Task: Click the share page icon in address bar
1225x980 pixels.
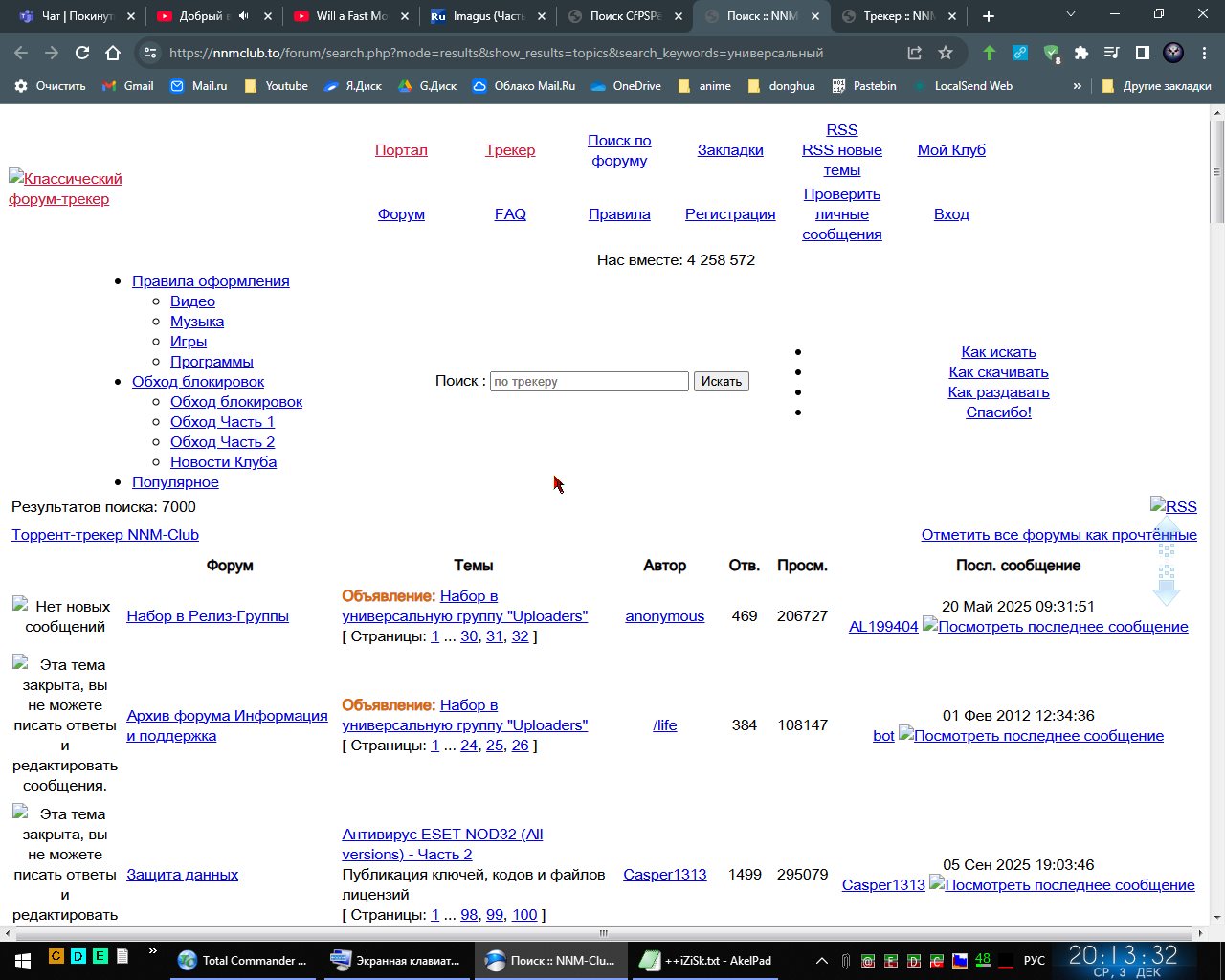Action: [x=915, y=53]
